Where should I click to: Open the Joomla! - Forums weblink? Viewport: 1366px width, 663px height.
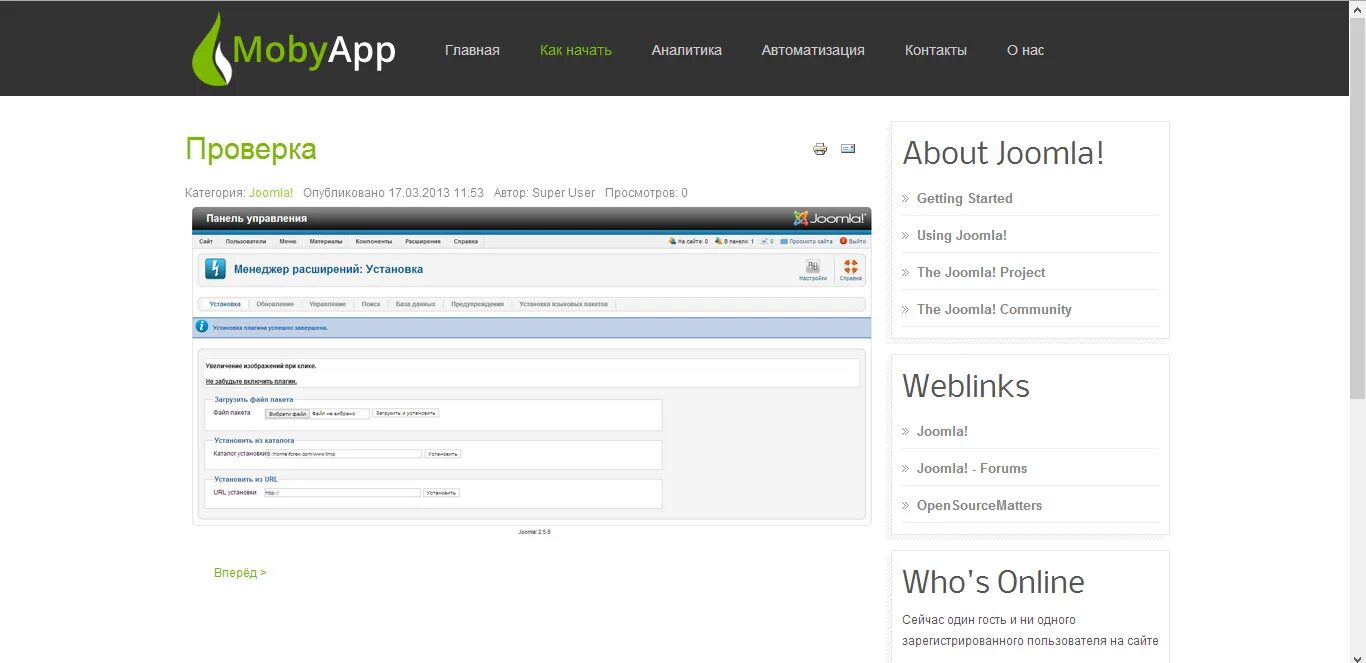[972, 468]
